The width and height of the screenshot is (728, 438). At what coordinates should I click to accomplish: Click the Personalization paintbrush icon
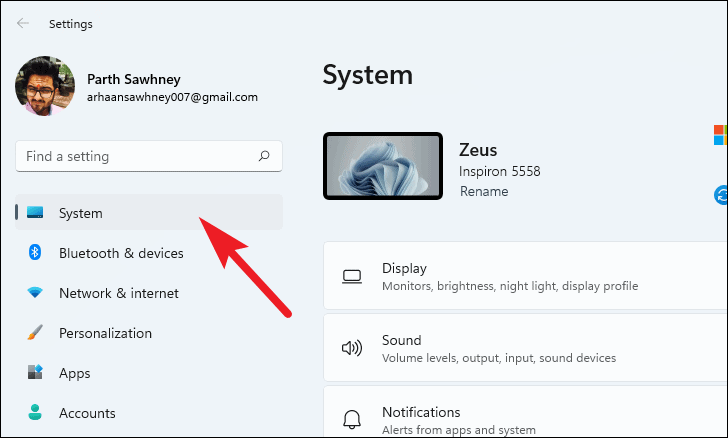pyautogui.click(x=35, y=333)
